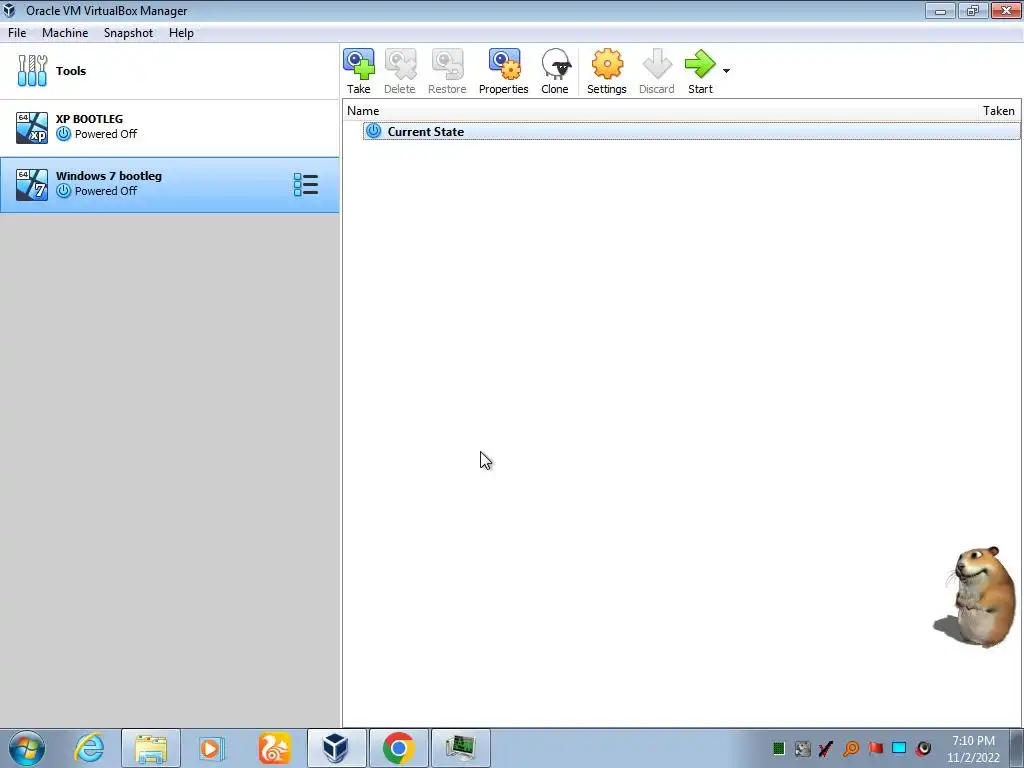This screenshot has height=768, width=1024.
Task: Open Windows Explorer from taskbar
Action: pyautogui.click(x=152, y=748)
